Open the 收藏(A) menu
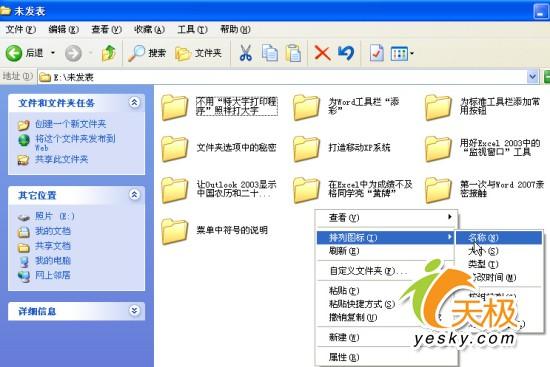Screen dimensions: 550x367 tap(149, 29)
